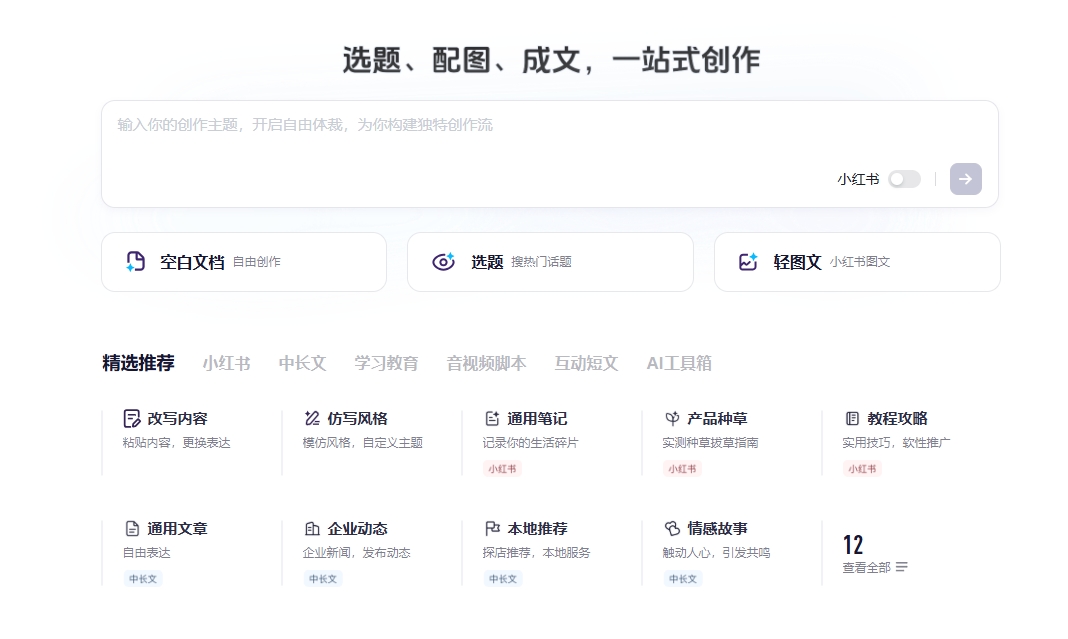
Task: Click the 选题 eye icon
Action: tap(443, 262)
